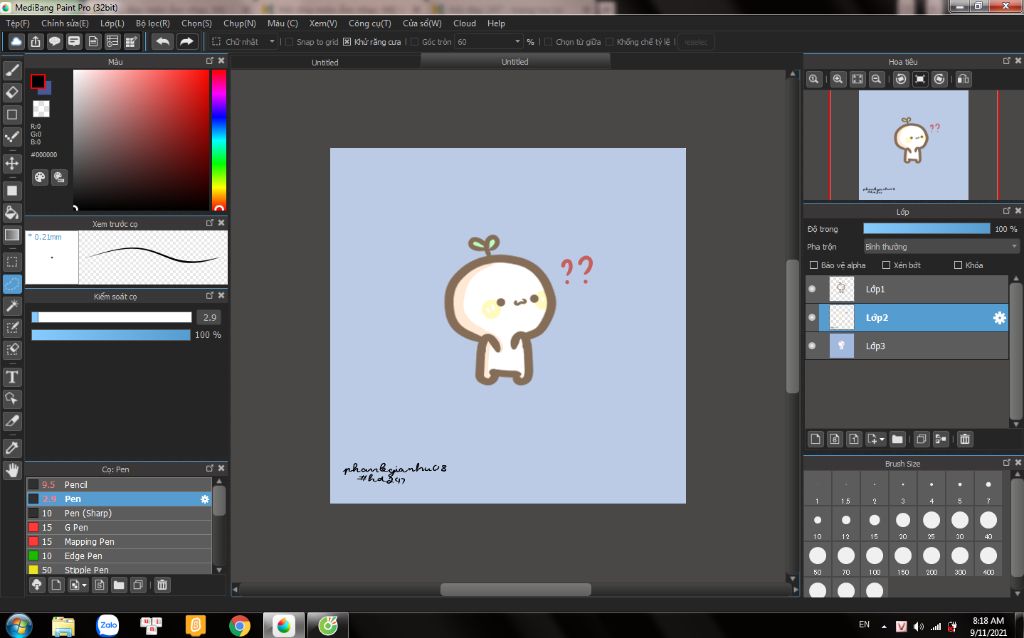Viewport: 1024px width, 638px height.
Task: Create a new layer folder
Action: pyautogui.click(x=897, y=439)
